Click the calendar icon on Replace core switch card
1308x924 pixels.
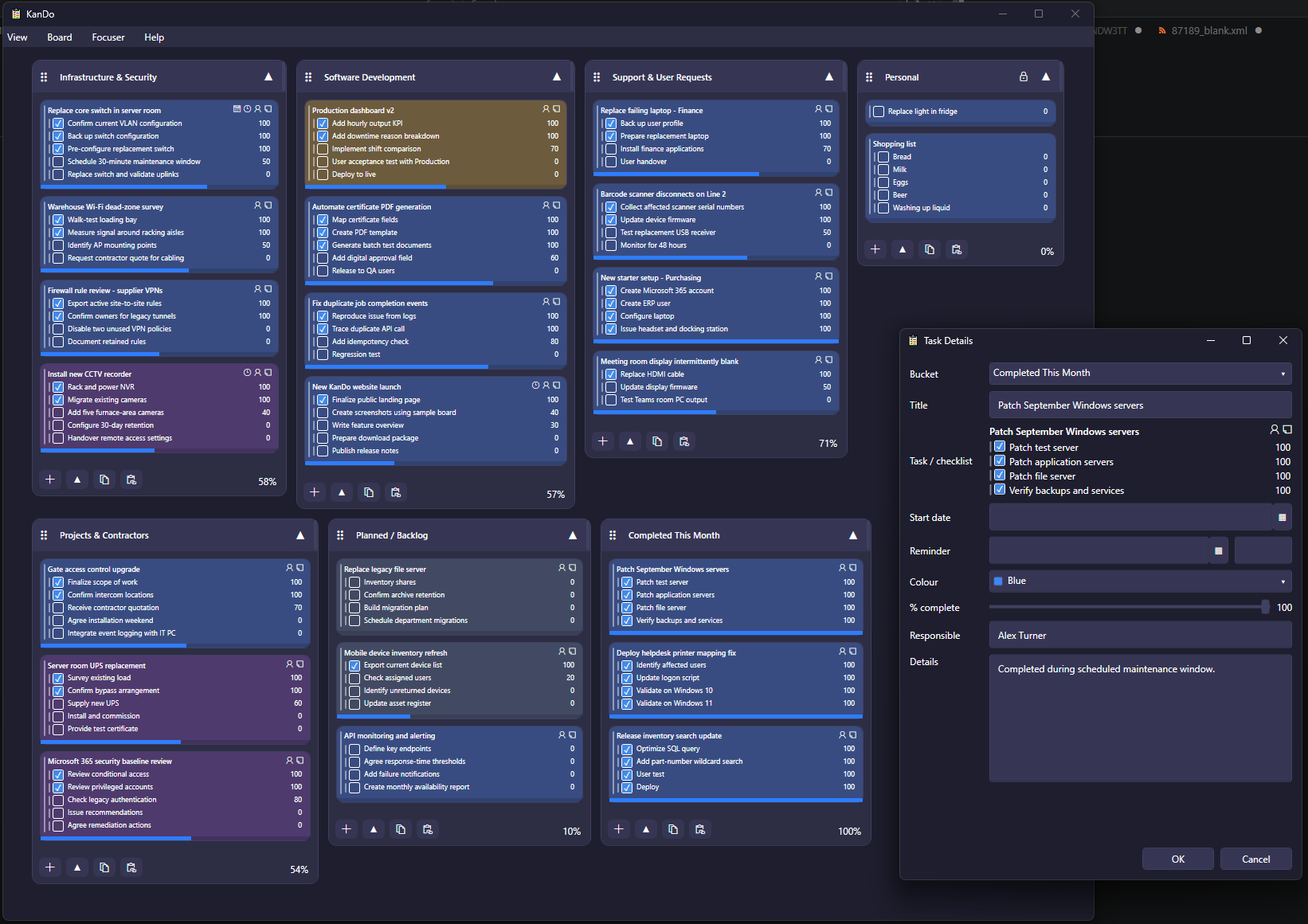[x=237, y=109]
